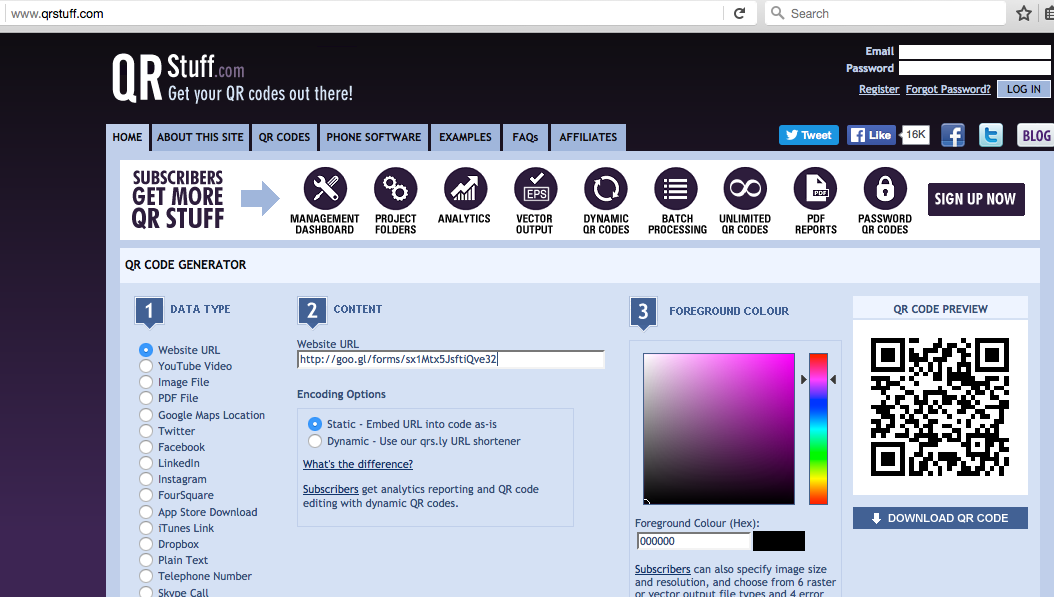Viewport: 1054px width, 597px height.
Task: Focus the Email login field
Action: click(975, 51)
